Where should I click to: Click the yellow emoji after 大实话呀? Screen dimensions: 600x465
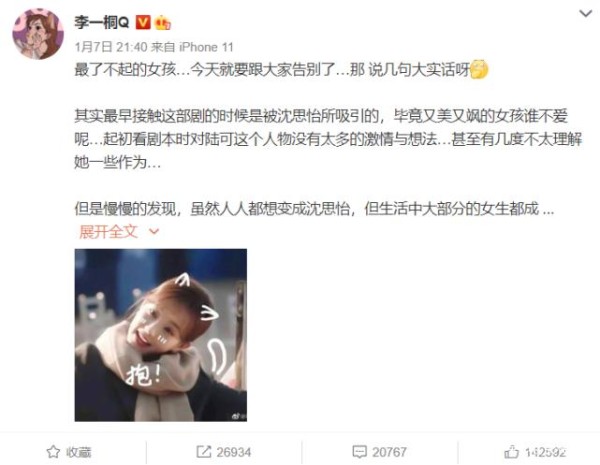(479, 69)
